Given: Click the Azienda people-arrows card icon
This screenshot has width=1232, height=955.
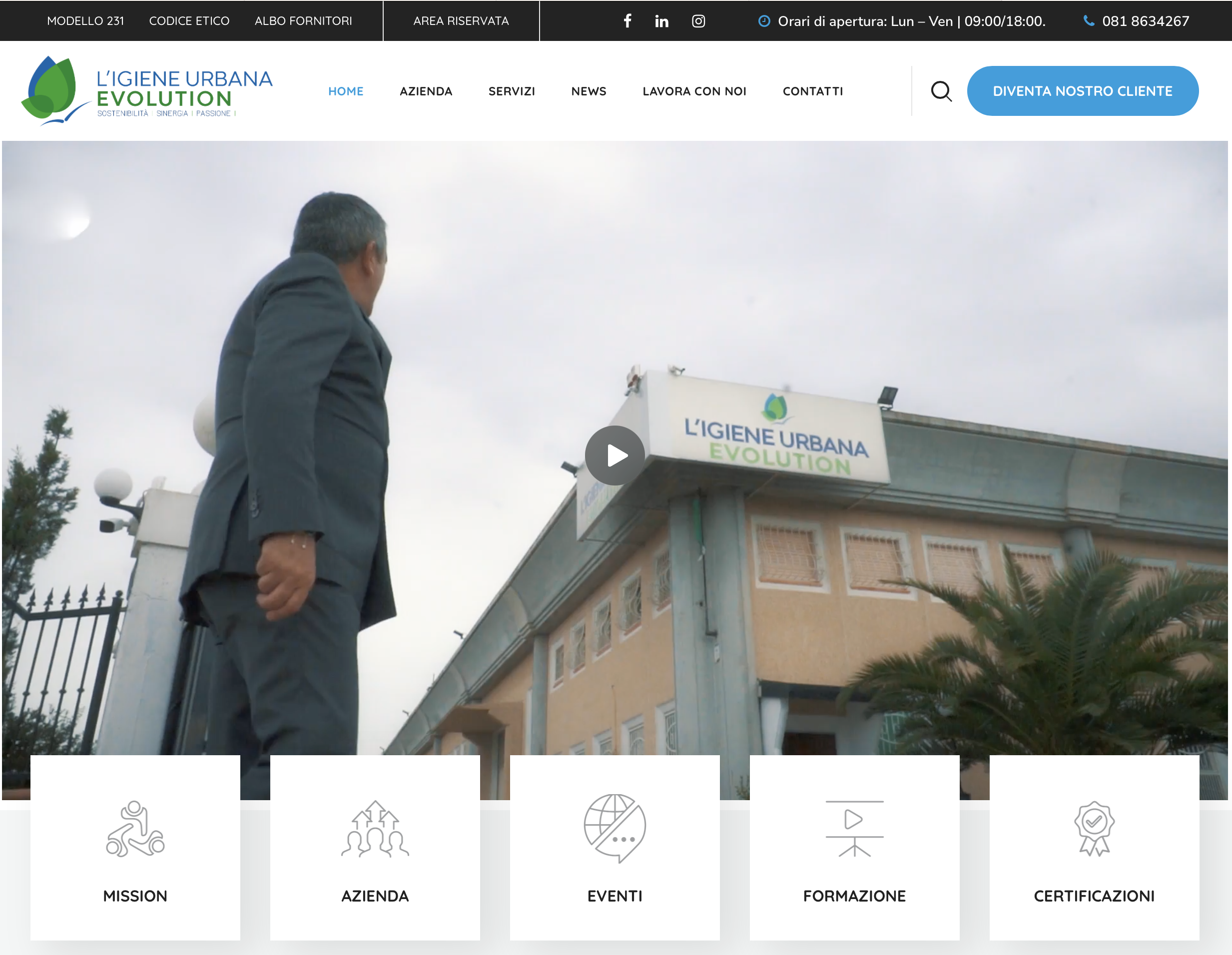Looking at the screenshot, I should point(375,829).
